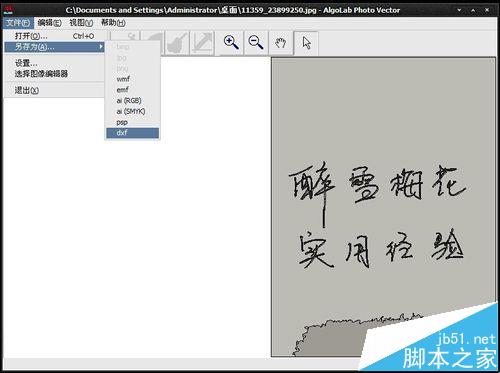
Task: Select the zoom in magnifier tool
Action: click(x=231, y=43)
